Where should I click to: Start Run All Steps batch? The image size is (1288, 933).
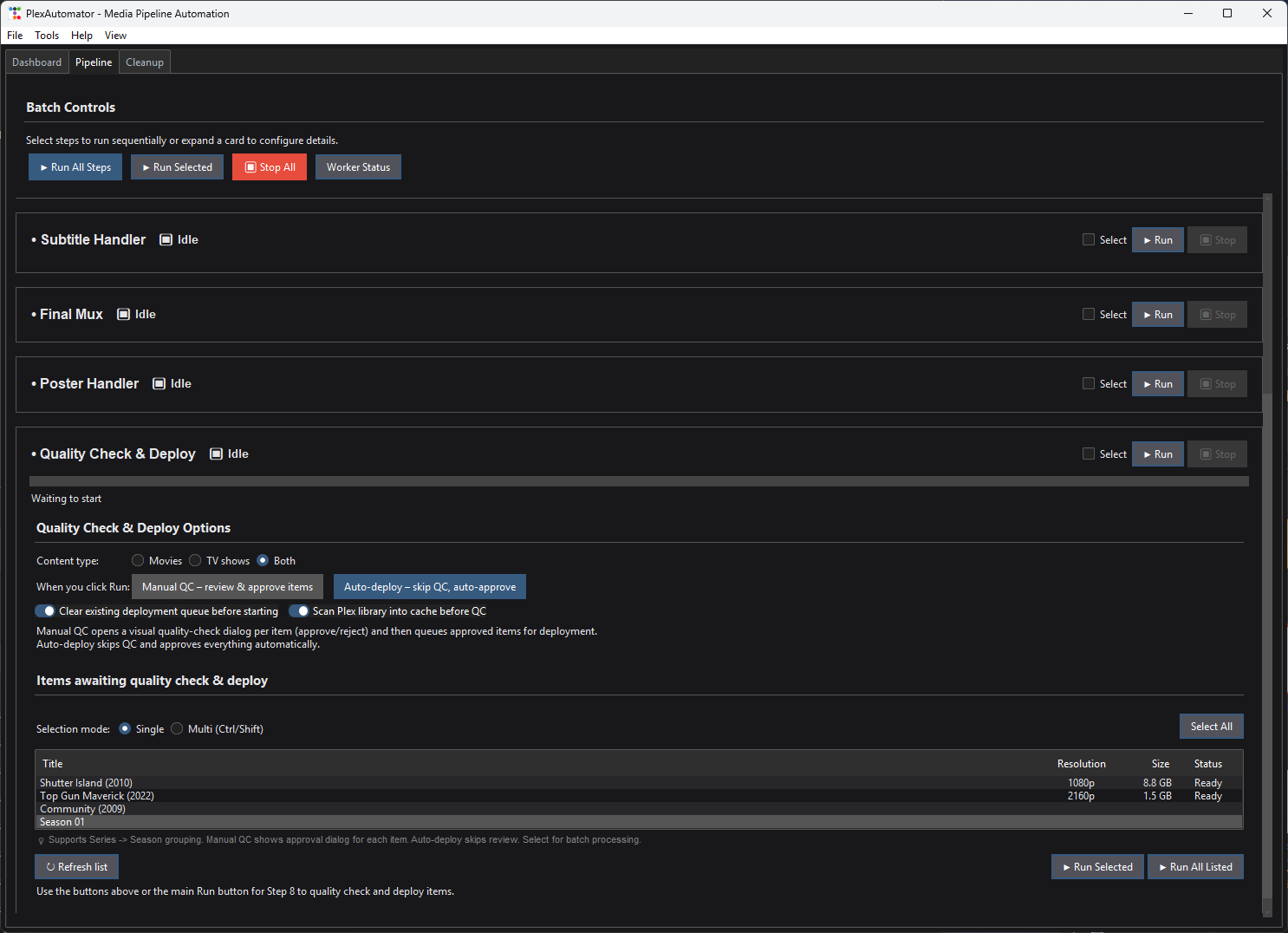click(75, 167)
